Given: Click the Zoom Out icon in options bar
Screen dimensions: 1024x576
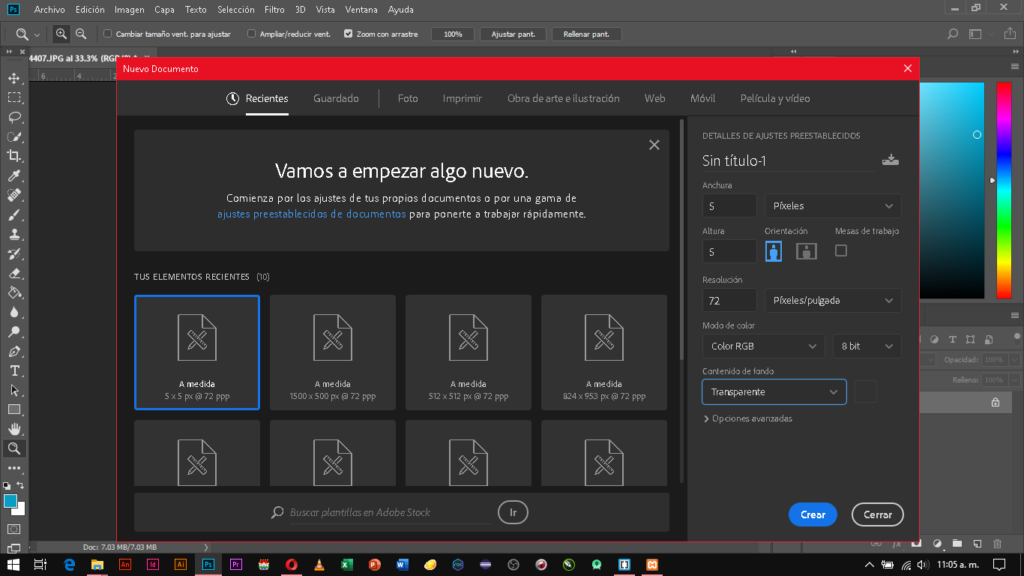Looking at the screenshot, I should (x=81, y=34).
